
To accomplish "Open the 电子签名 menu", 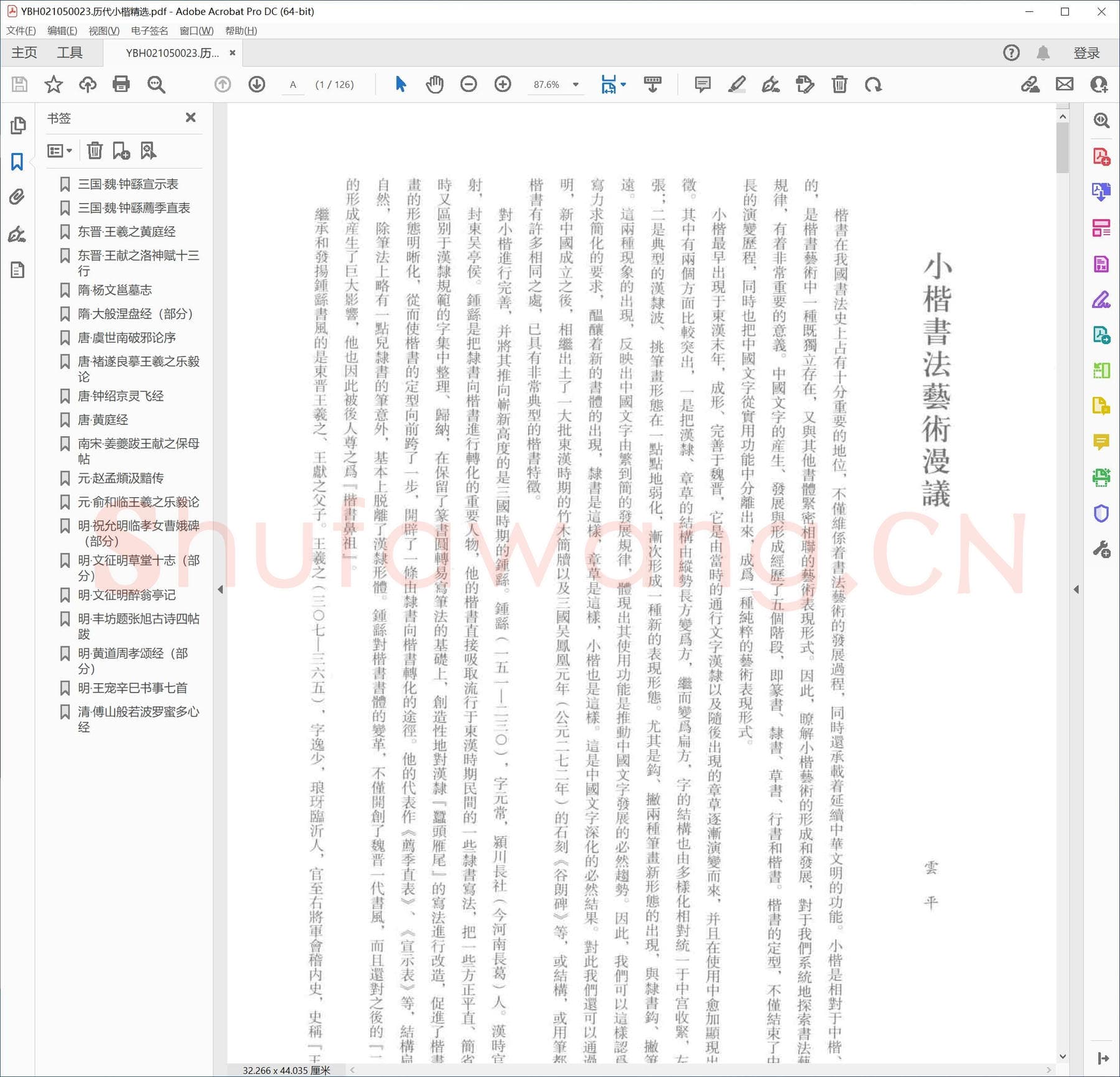I will [149, 30].
